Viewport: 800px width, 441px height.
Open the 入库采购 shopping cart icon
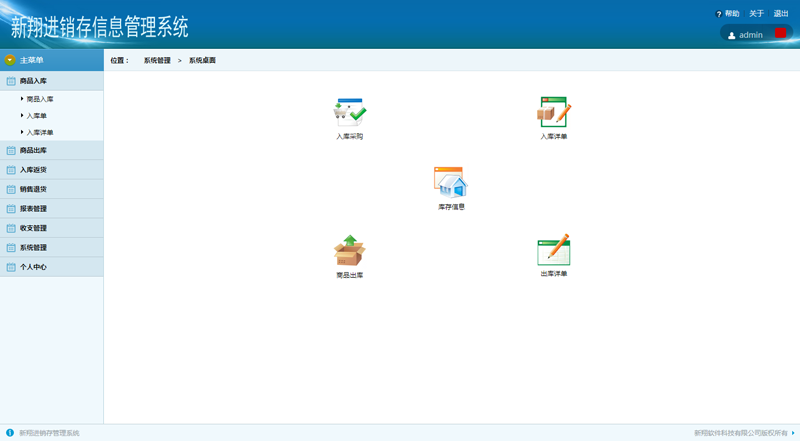[350, 112]
